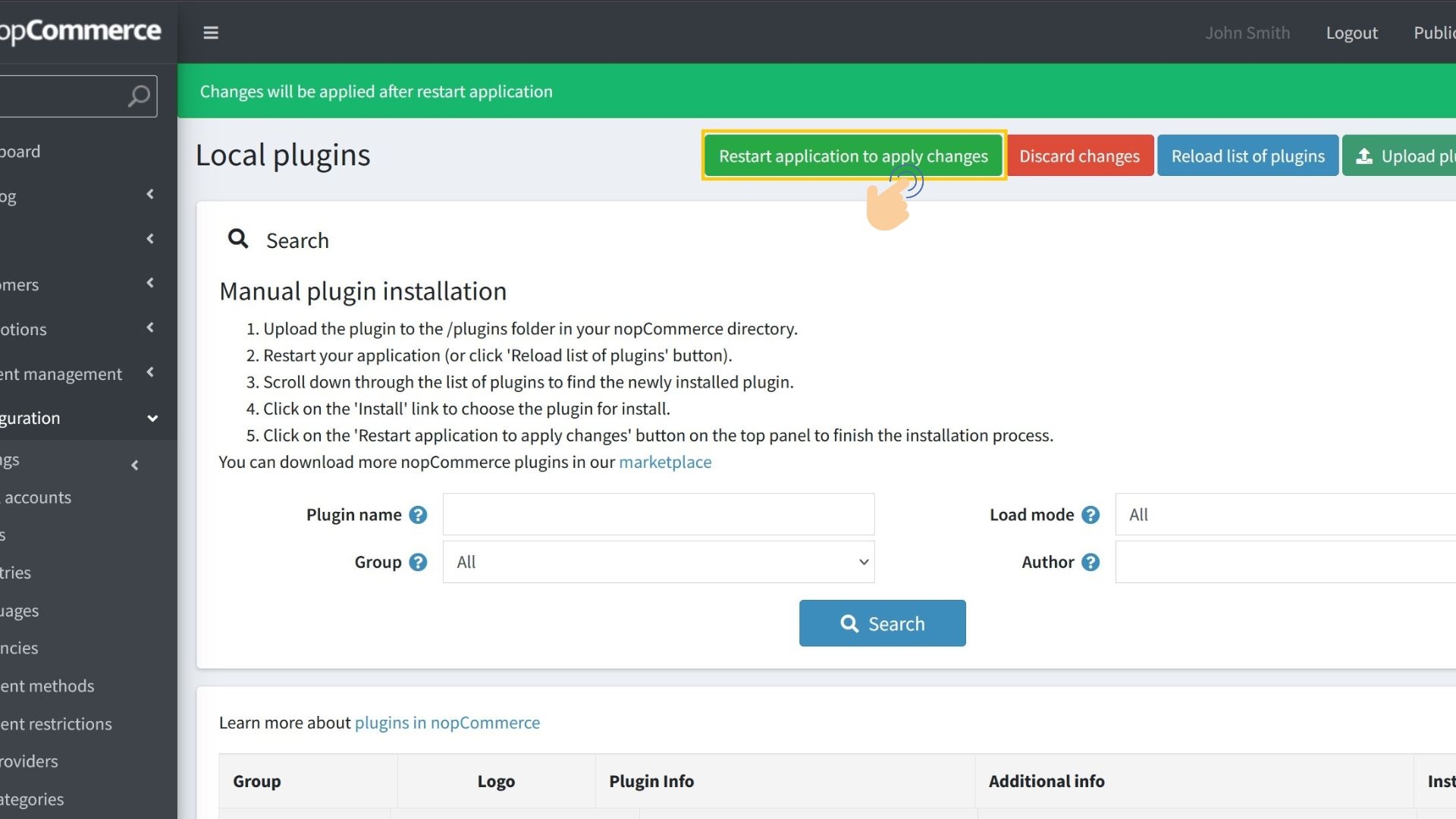Screen dimensions: 1456x819
Task: Click the John Smith user name
Action: pyautogui.click(x=1247, y=33)
